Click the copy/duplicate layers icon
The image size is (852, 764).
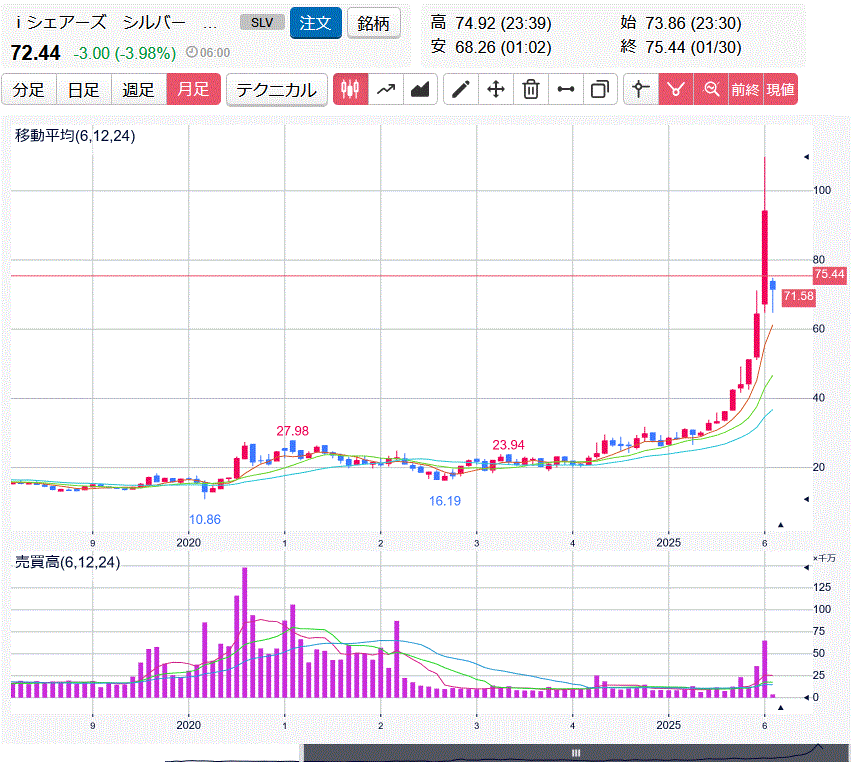coord(600,90)
